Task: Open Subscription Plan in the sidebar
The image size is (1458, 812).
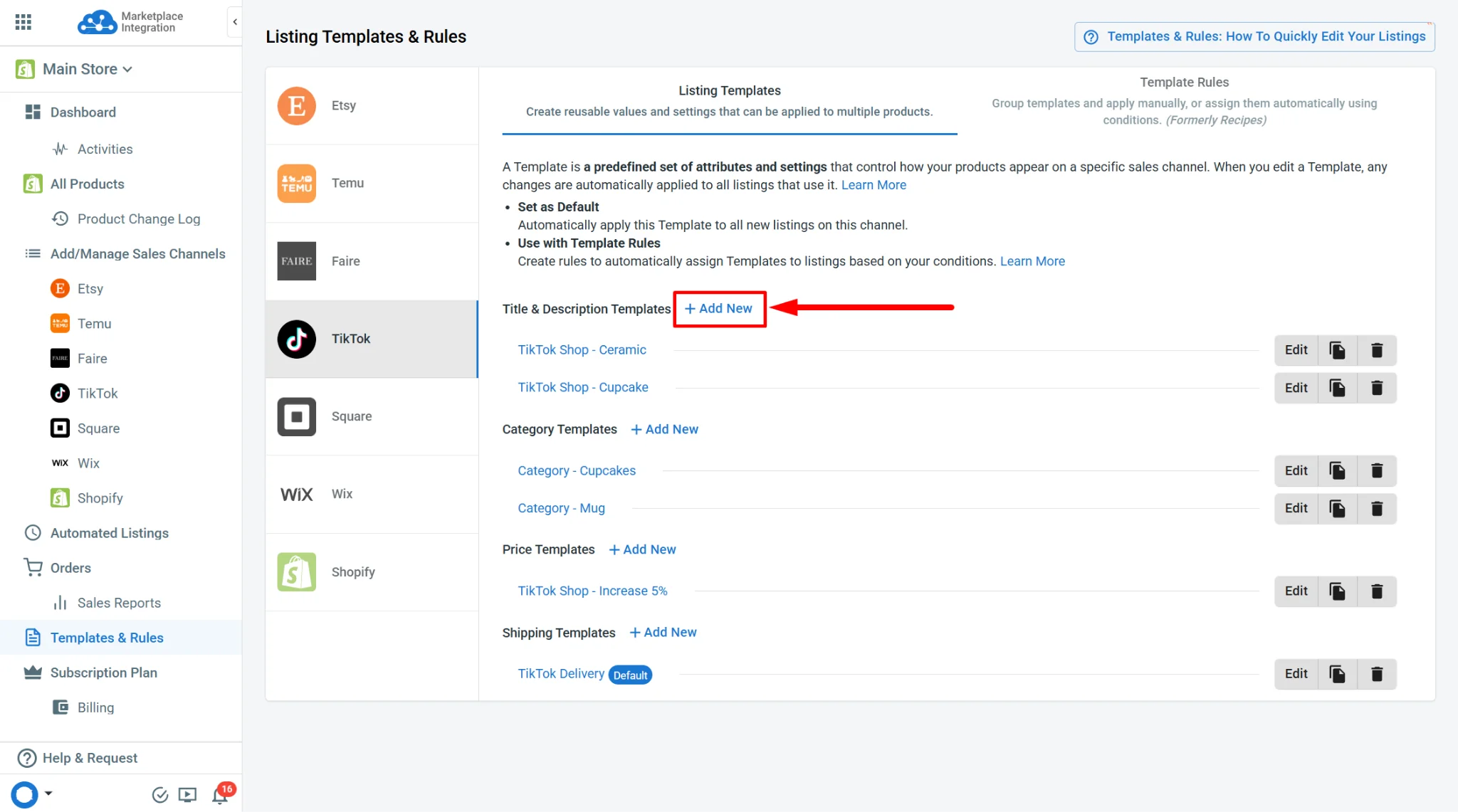Action: (x=103, y=673)
